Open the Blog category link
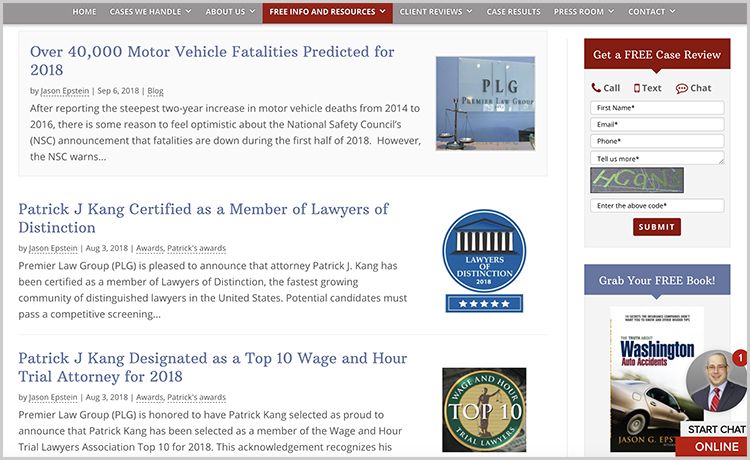The image size is (750, 460). [155, 91]
